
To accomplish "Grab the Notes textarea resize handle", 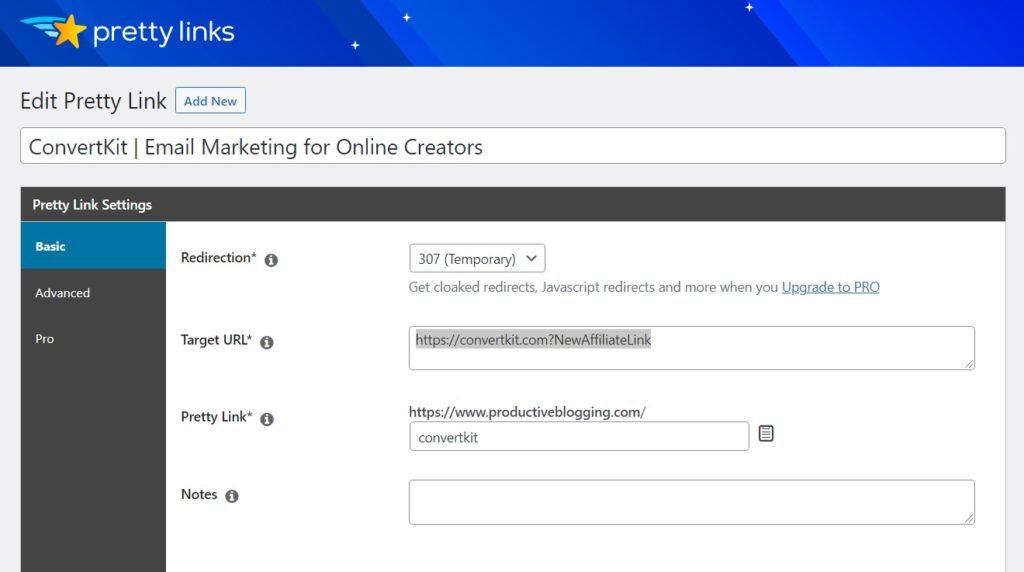I will [x=968, y=518].
